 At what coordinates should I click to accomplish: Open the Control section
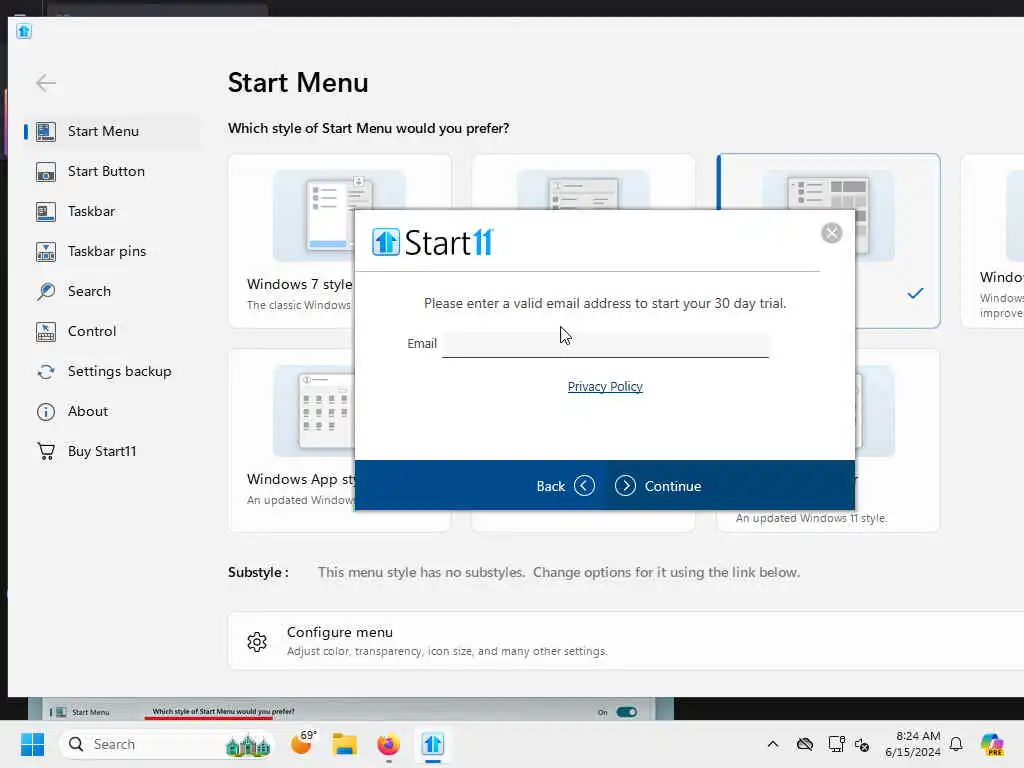(x=111, y=331)
